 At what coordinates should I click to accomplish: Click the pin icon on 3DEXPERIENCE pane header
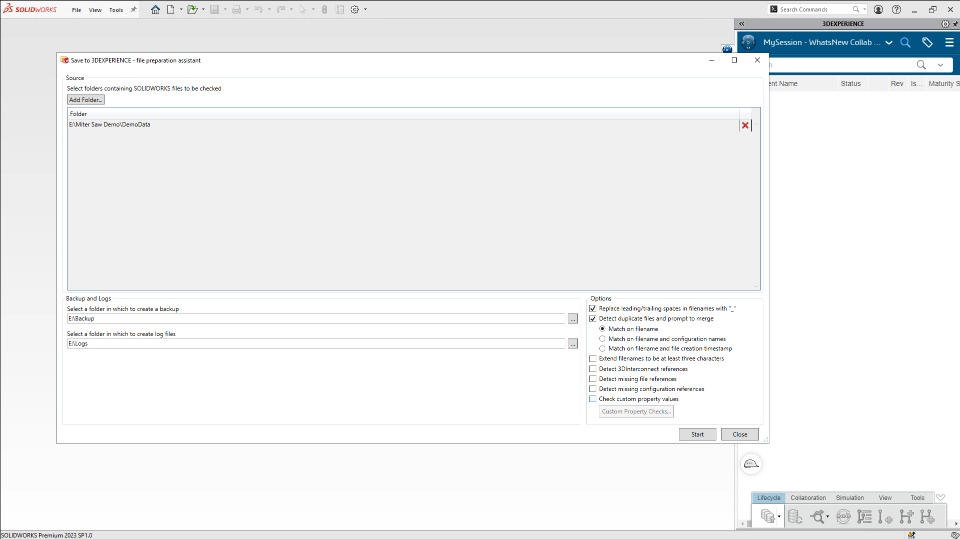tap(955, 24)
